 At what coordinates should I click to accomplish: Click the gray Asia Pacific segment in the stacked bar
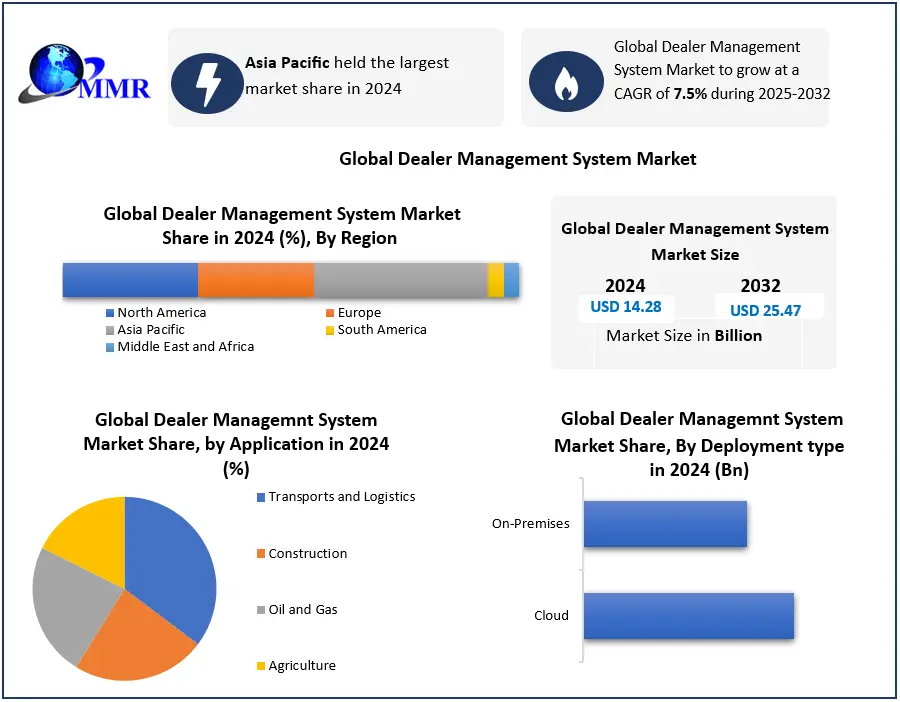pos(400,280)
